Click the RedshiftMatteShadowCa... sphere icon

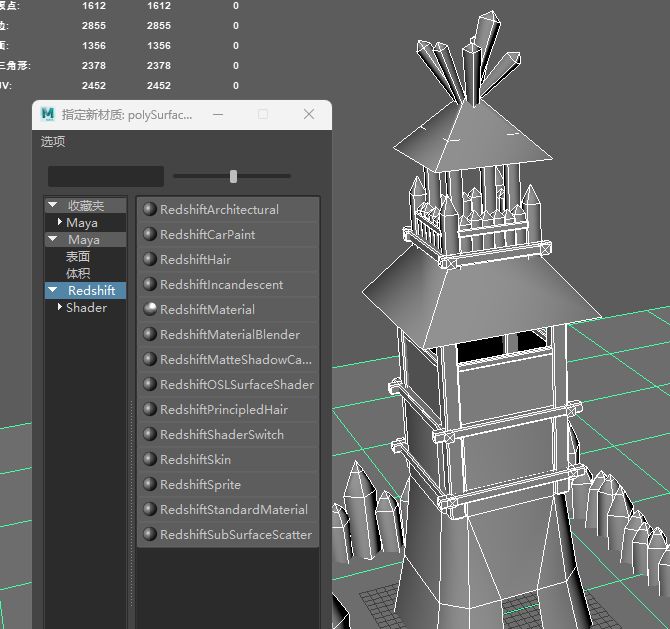pos(150,359)
